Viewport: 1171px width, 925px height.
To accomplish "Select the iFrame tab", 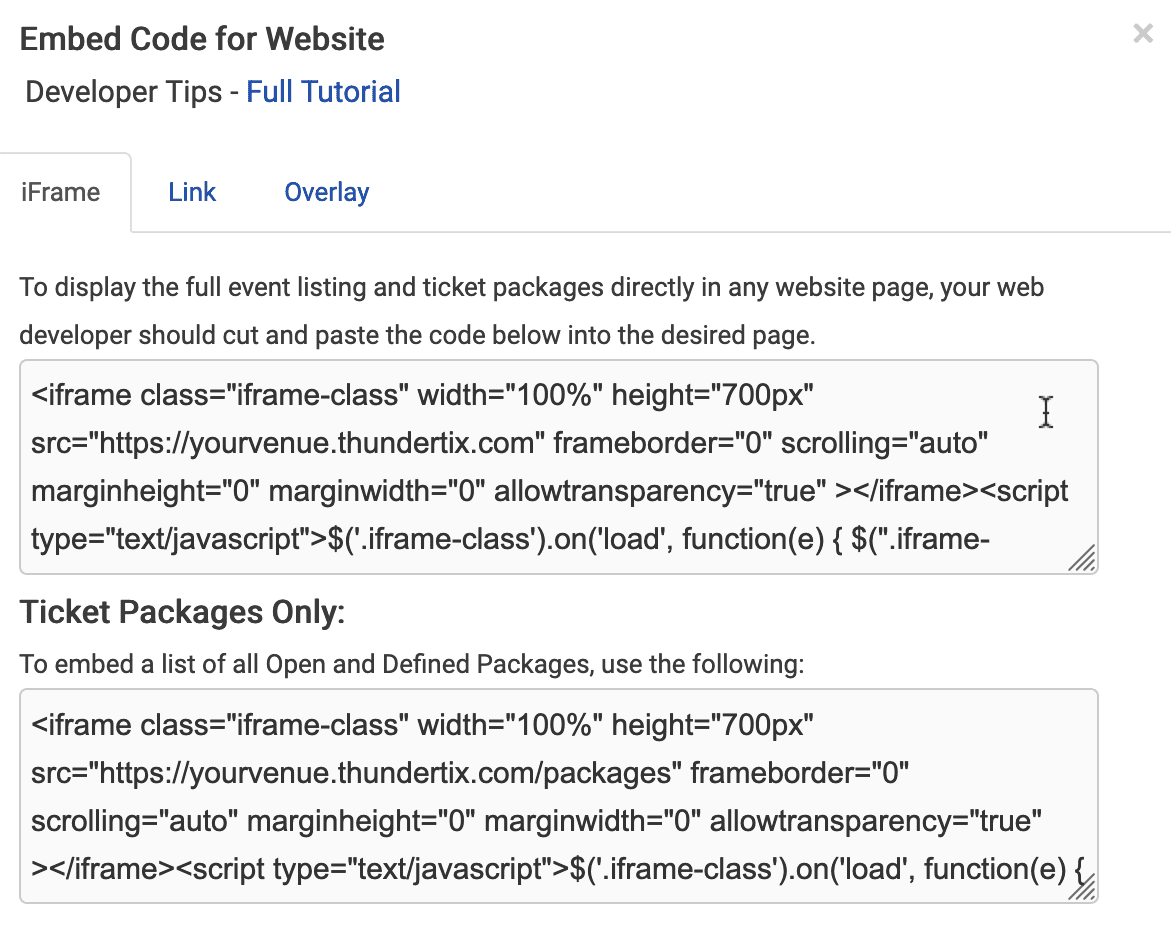I will click(60, 192).
